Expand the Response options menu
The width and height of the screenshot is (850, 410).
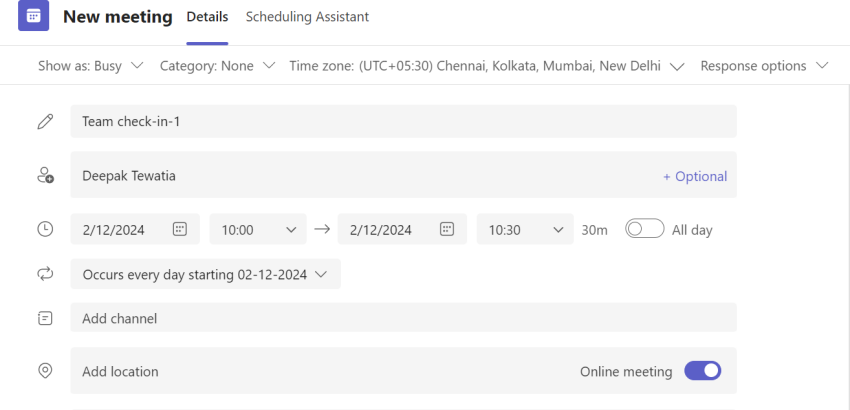pyautogui.click(x=764, y=66)
